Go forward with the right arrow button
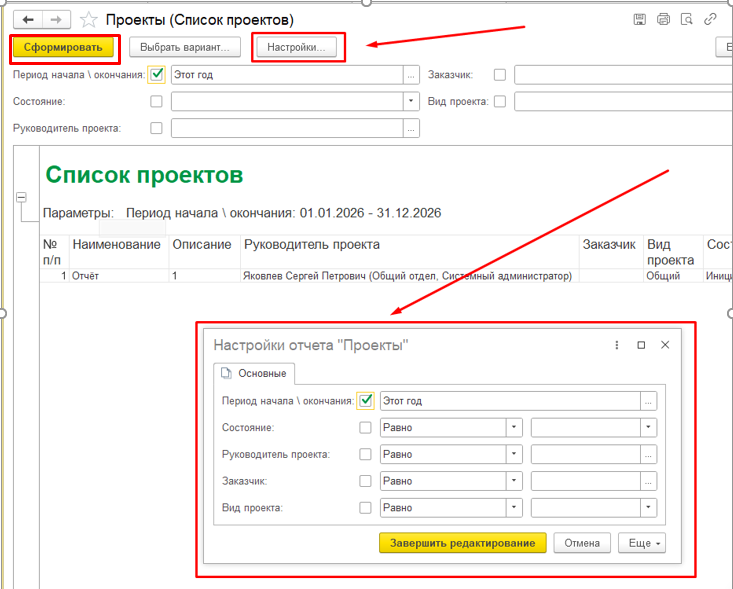The width and height of the screenshot is (733, 589). click(57, 20)
